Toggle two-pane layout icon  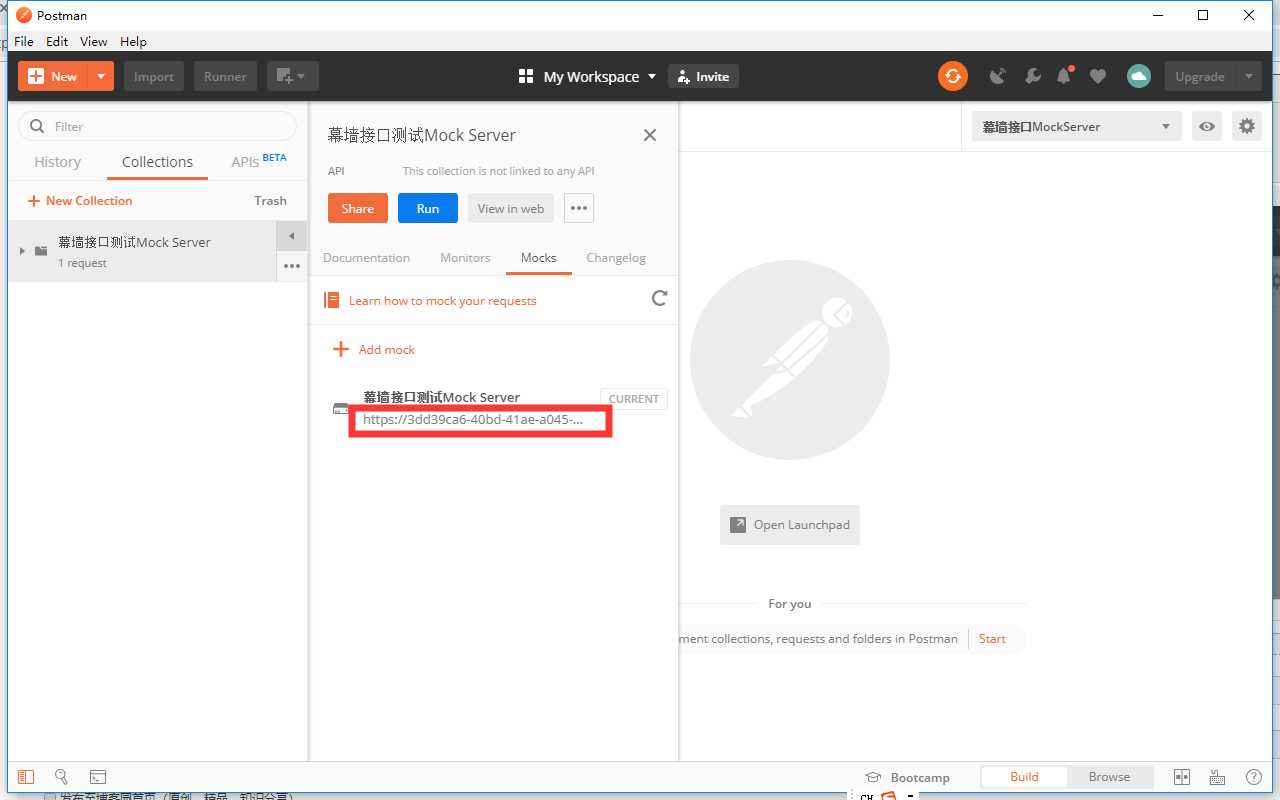coord(1181,777)
